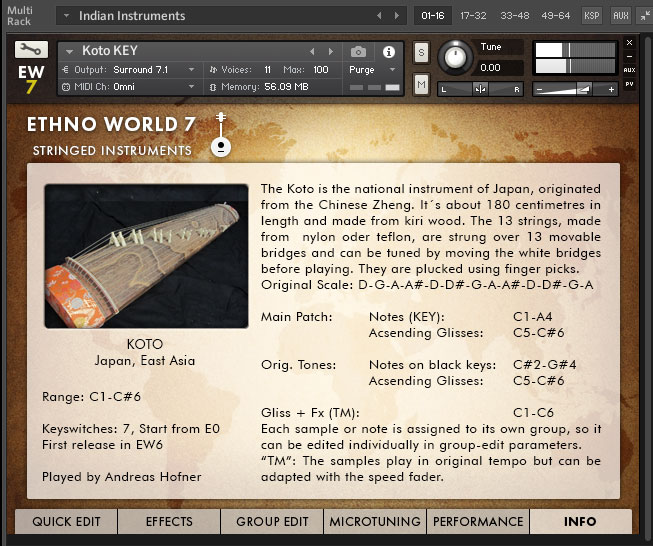Screen dimensions: 653x546
Task: Decrease volume with the minus sign
Action: click(539, 90)
